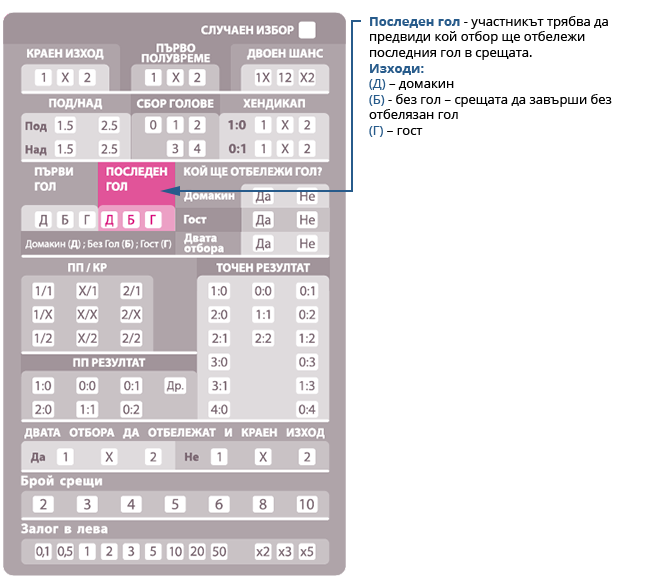Click the Първи гол section header

[x=55, y=178]
